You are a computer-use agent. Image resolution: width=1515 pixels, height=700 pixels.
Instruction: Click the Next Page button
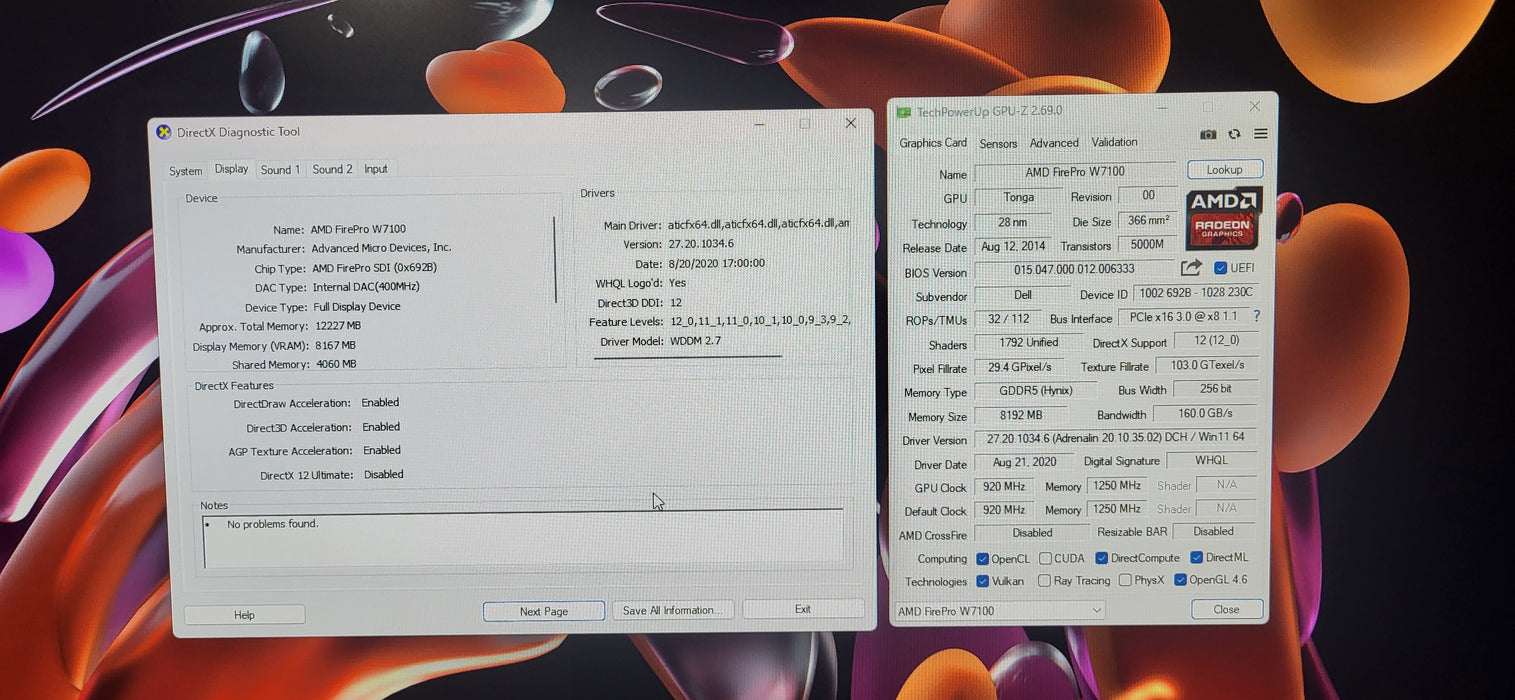pyautogui.click(x=543, y=611)
